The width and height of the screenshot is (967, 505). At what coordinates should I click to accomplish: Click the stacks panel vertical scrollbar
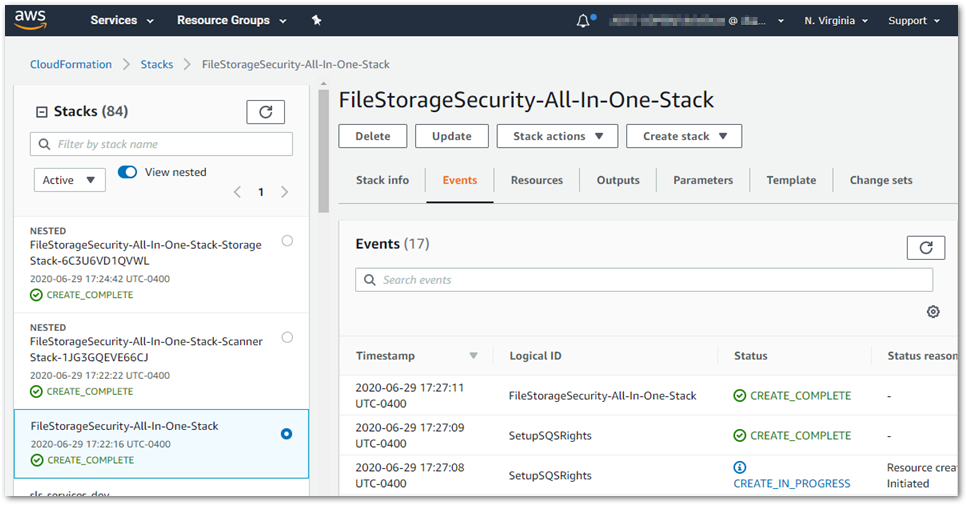[x=323, y=150]
